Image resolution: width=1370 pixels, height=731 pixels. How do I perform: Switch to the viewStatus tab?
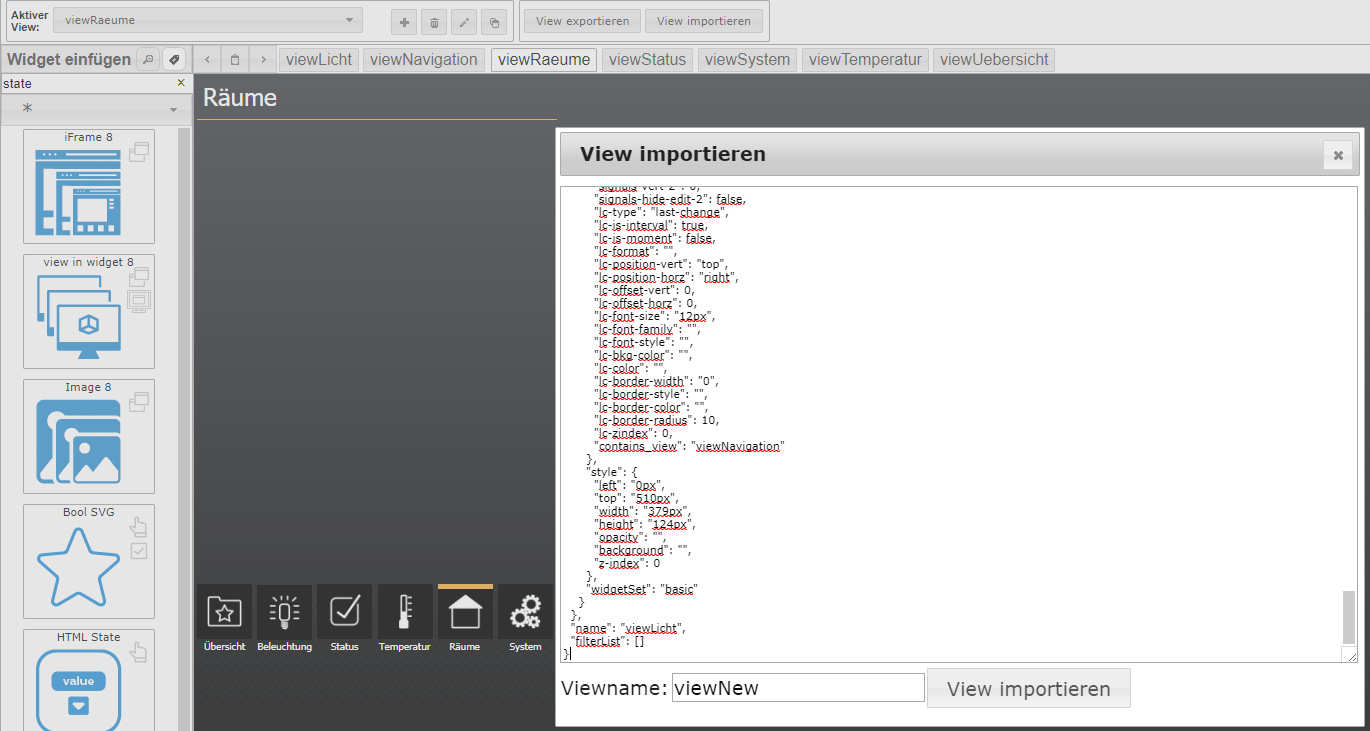pyautogui.click(x=647, y=59)
